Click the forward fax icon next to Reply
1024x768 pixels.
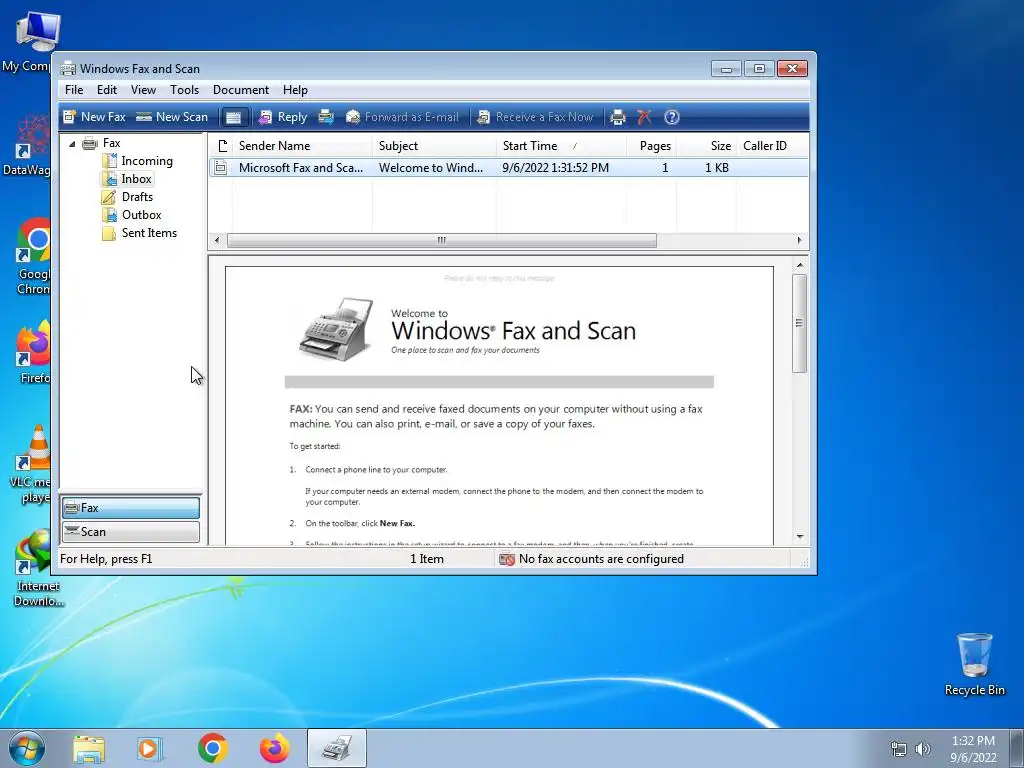pyautogui.click(x=326, y=117)
